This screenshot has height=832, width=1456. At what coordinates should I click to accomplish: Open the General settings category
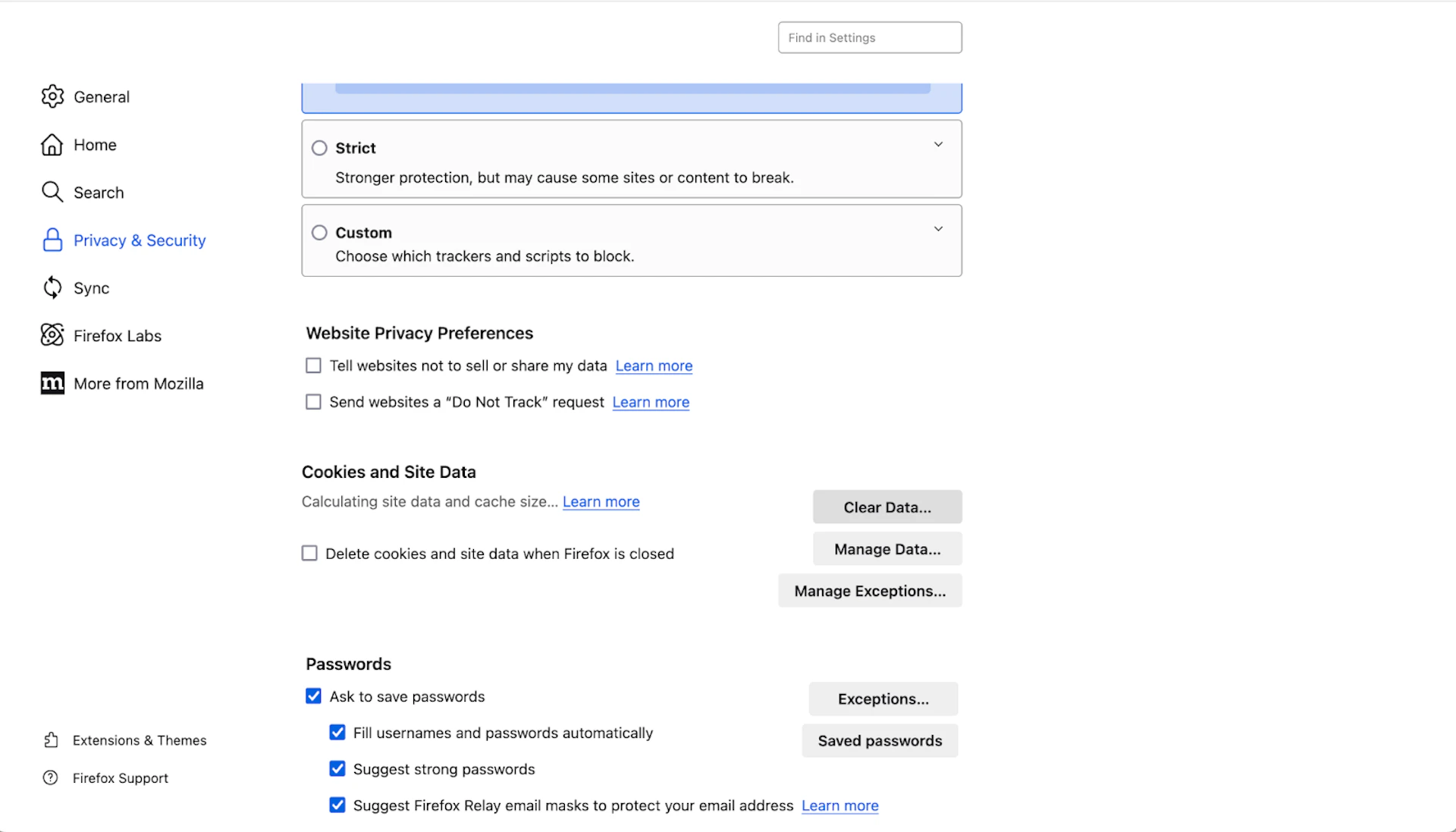point(102,97)
